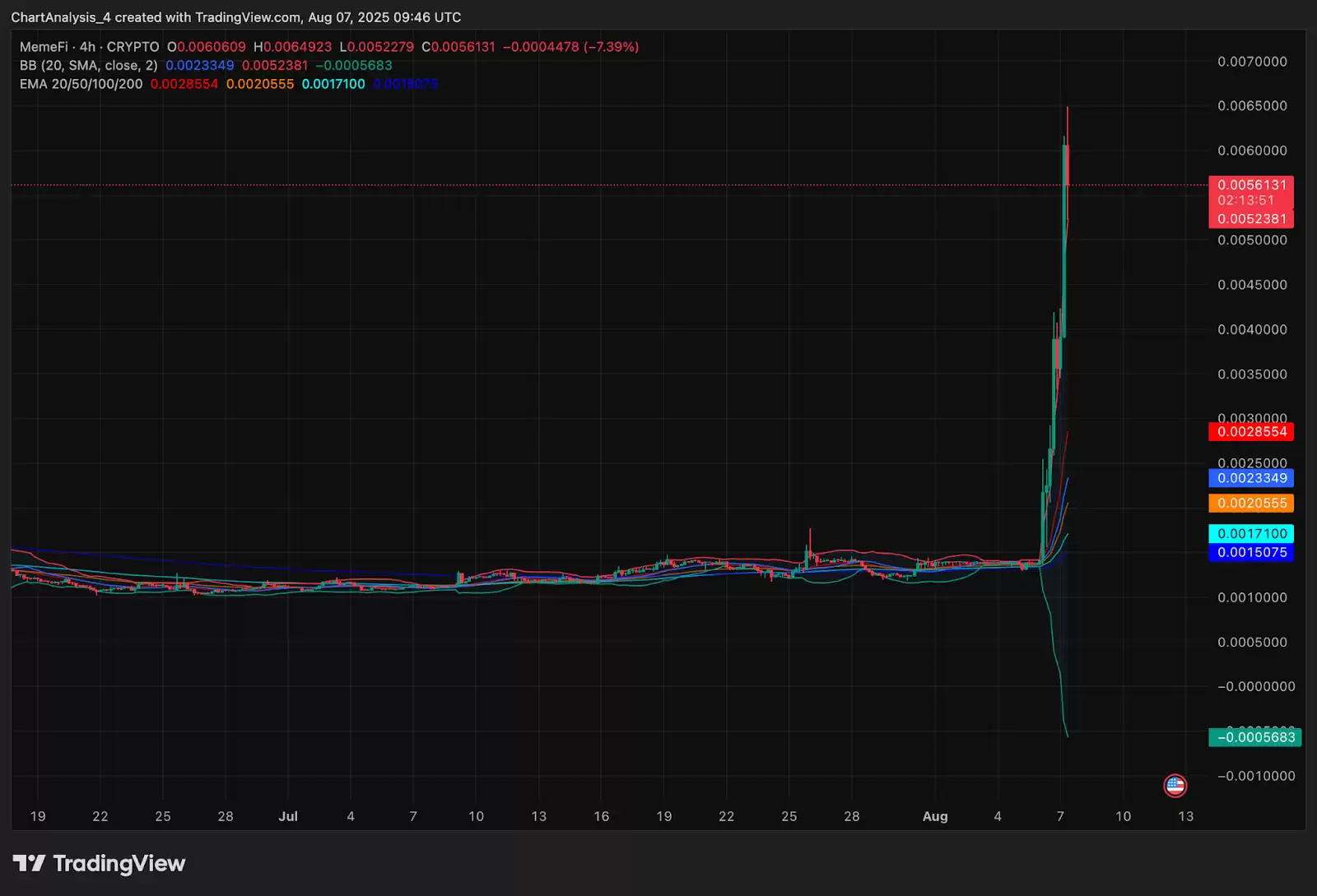Click the Aug label on the time axis
Screen dimensions: 1317x896
(x=935, y=816)
